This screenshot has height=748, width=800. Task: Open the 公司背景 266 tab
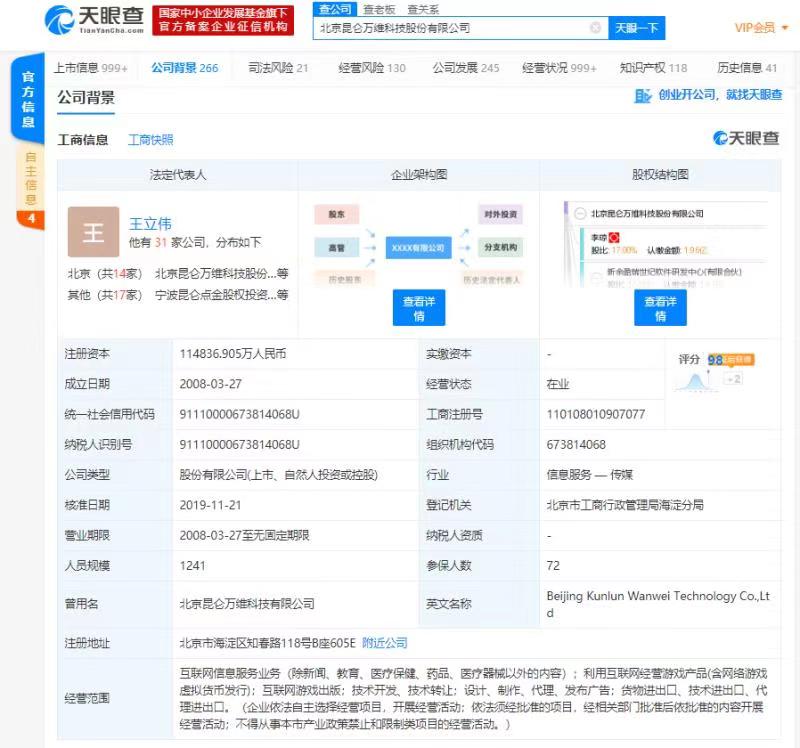tap(185, 68)
